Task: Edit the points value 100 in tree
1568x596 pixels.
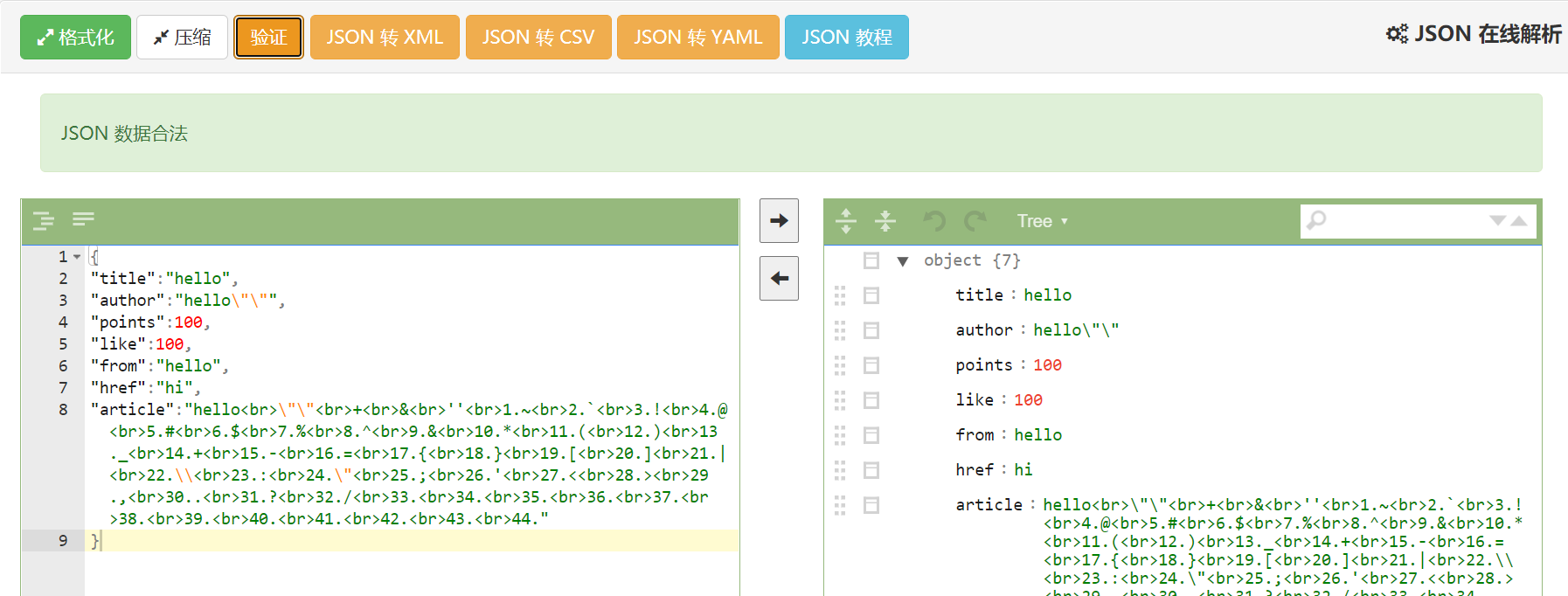Action: 1047,365
